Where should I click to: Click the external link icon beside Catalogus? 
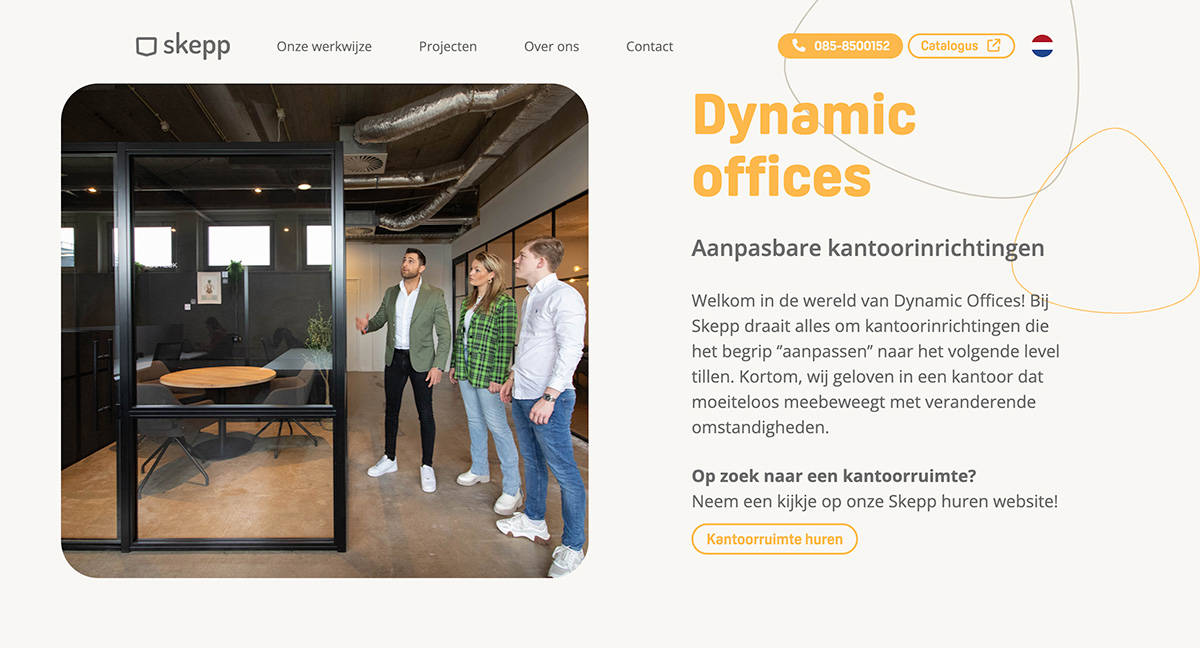tap(993, 46)
